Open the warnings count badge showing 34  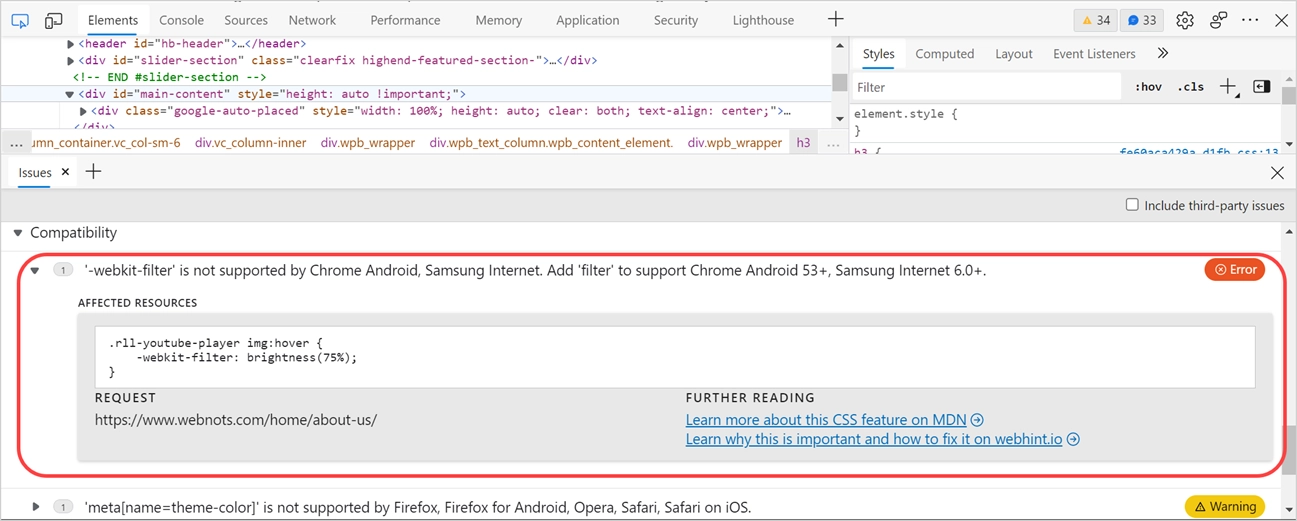[x=1094, y=20]
